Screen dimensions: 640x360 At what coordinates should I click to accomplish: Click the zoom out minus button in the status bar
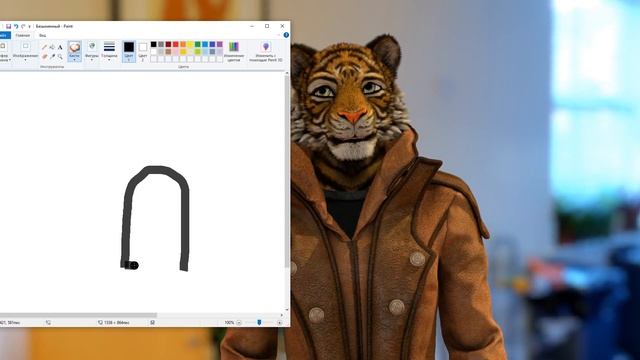click(x=239, y=322)
